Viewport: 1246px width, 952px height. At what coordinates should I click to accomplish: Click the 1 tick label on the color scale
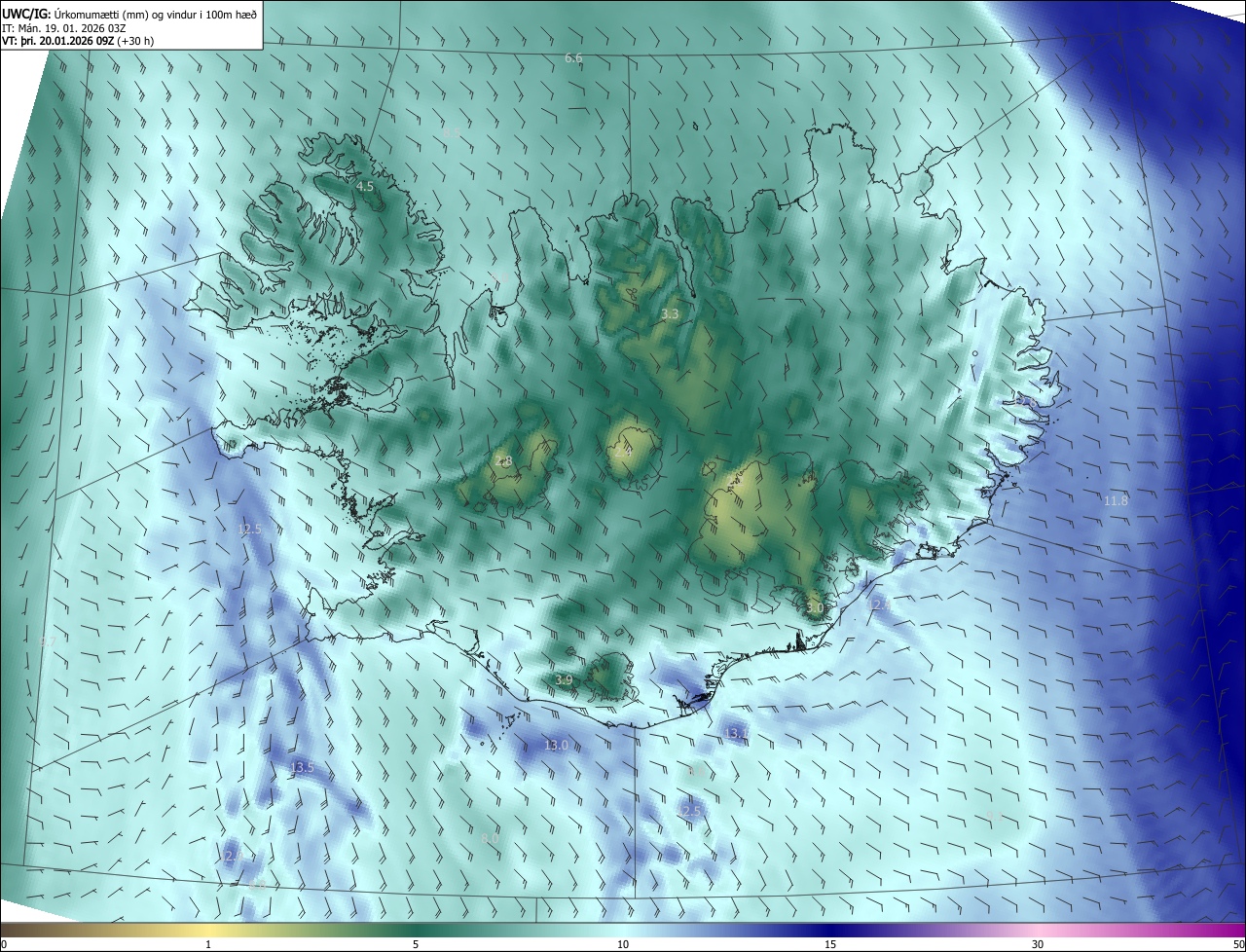[x=208, y=944]
